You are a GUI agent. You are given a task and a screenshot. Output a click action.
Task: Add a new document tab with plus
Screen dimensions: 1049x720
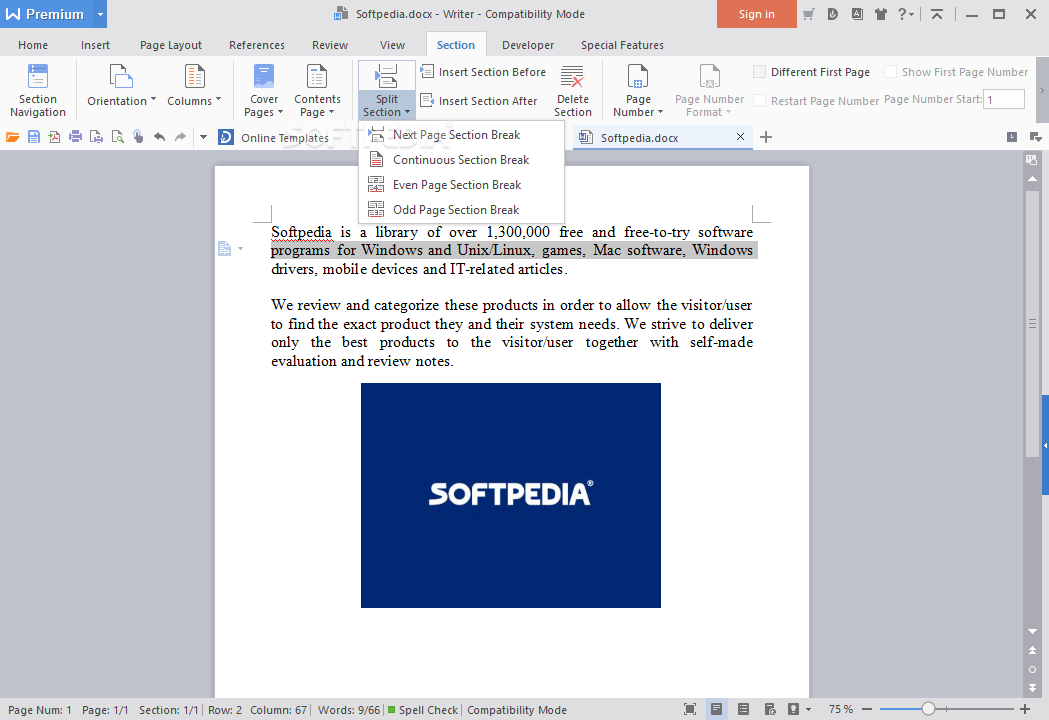[766, 137]
